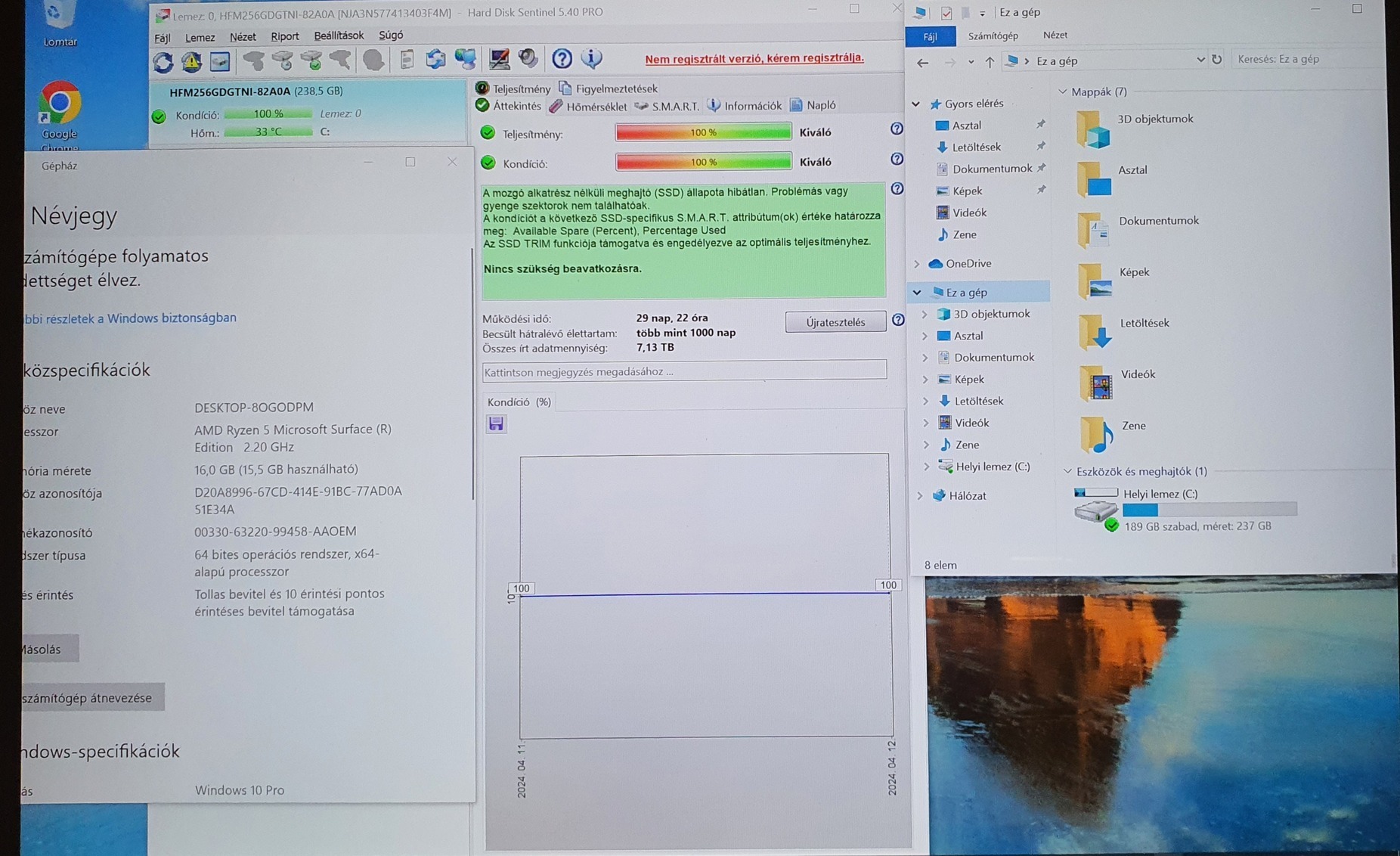This screenshot has height=856, width=1400.
Task: Open the Súgó menu
Action: (391, 35)
